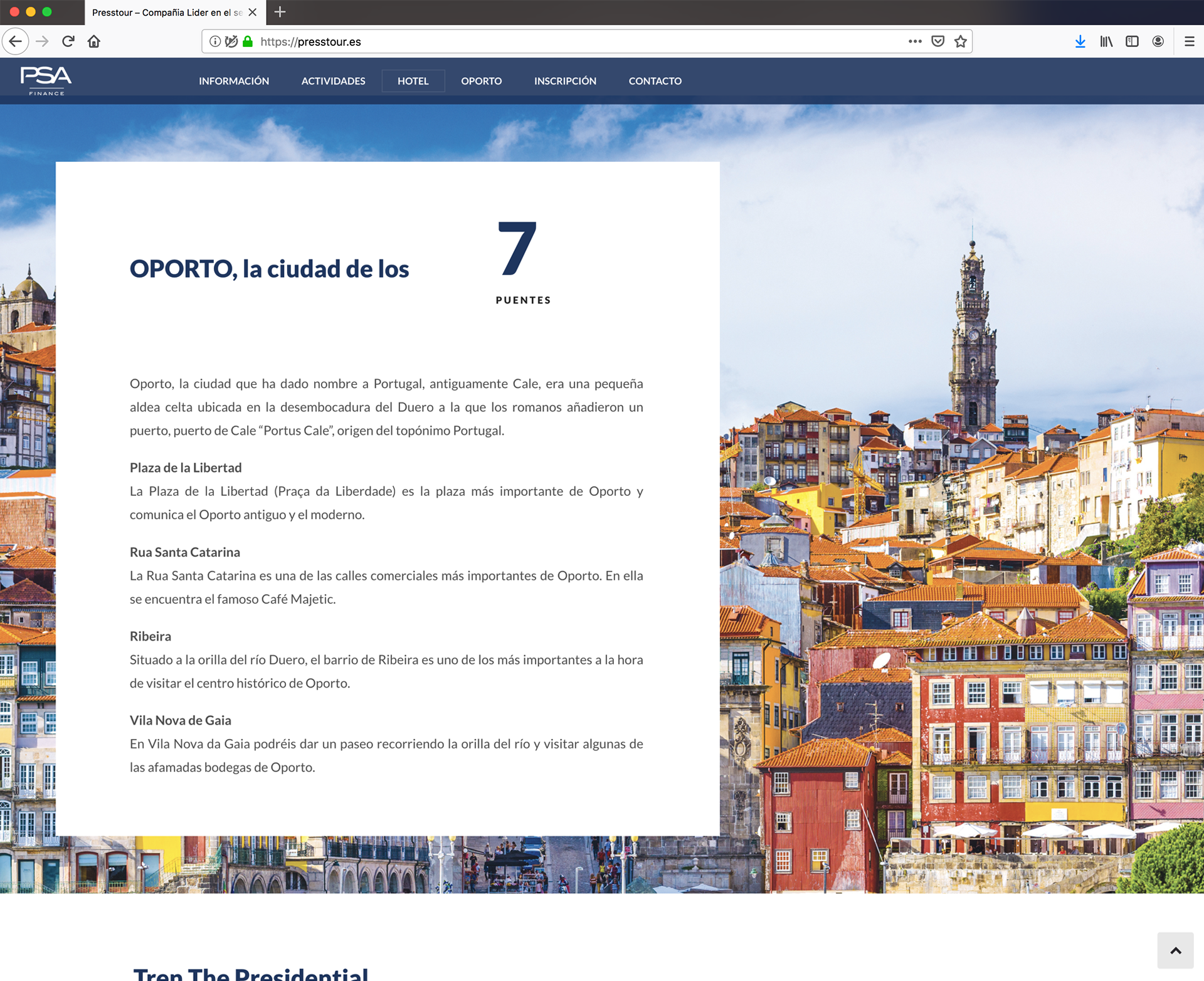The height and width of the screenshot is (981, 1204).
Task: Open the Firefox downloads arrow
Action: [1080, 41]
